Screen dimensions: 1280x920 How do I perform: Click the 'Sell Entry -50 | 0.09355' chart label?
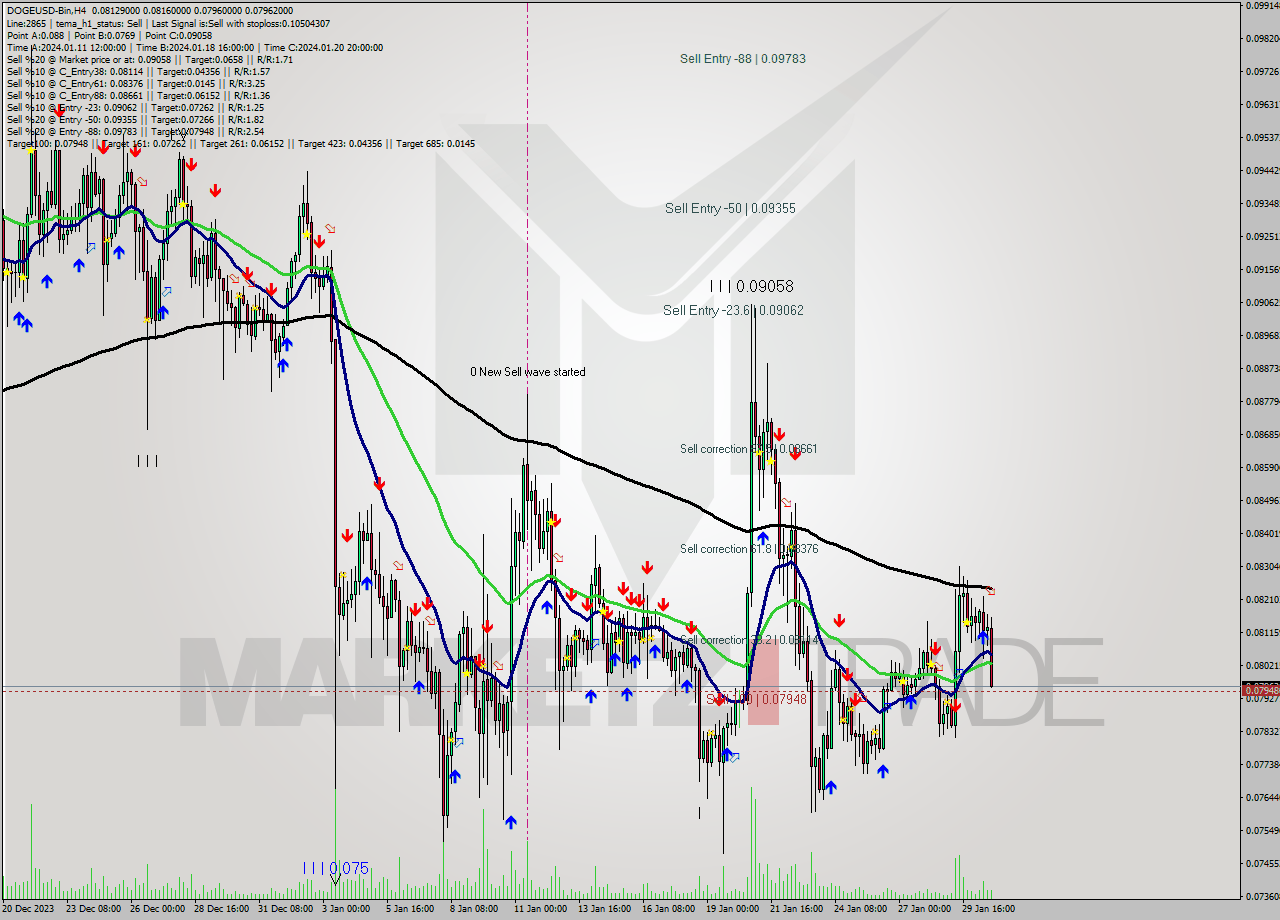point(730,208)
